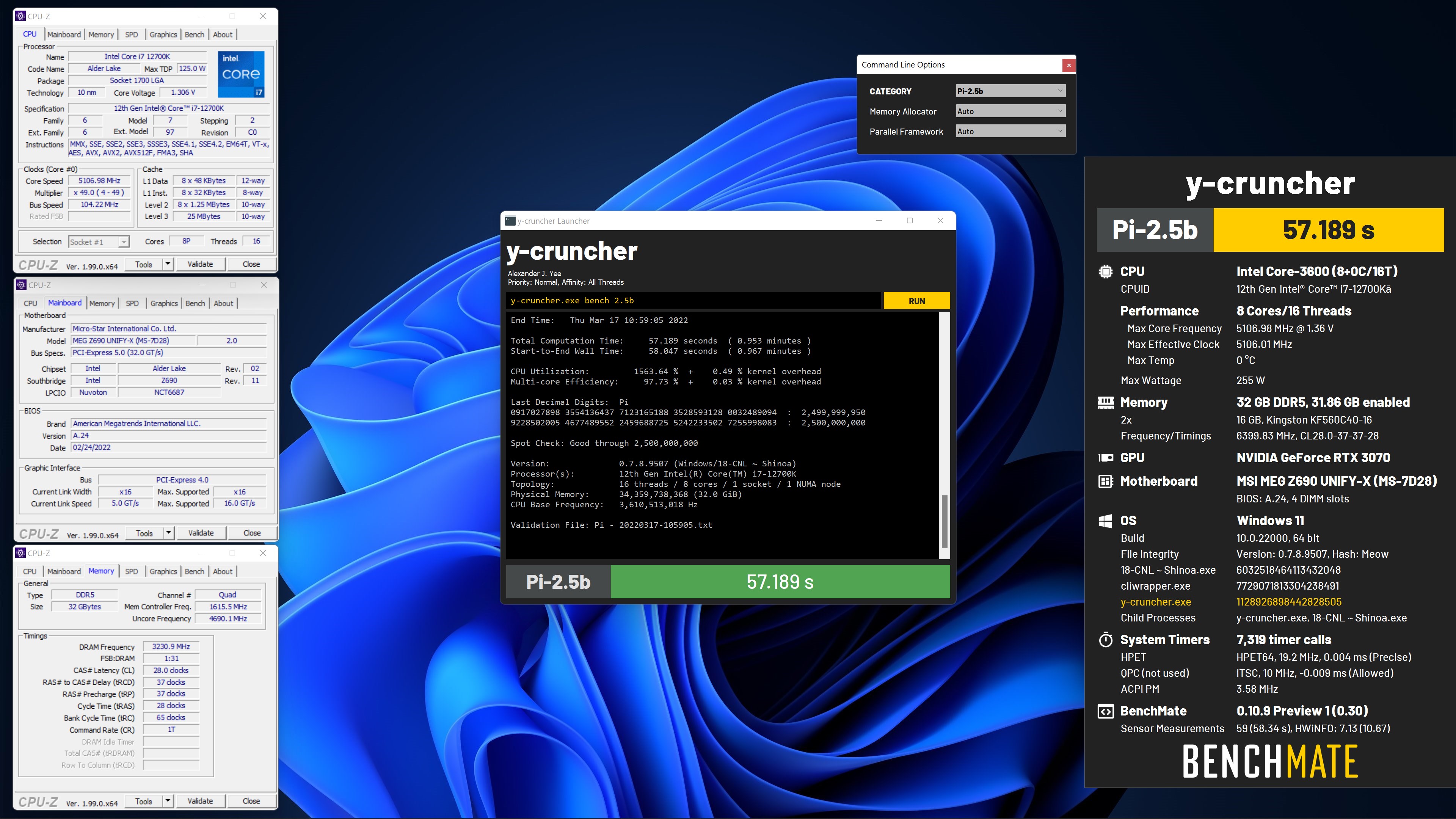Expand Tools dropdown arrow in Memory window

[x=168, y=801]
